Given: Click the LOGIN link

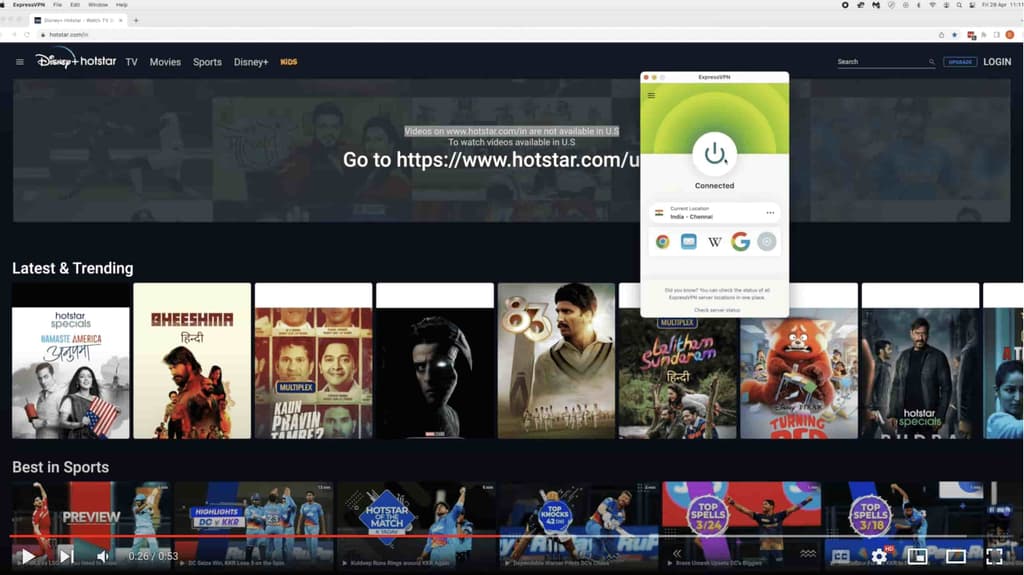Looking at the screenshot, I should (x=997, y=62).
